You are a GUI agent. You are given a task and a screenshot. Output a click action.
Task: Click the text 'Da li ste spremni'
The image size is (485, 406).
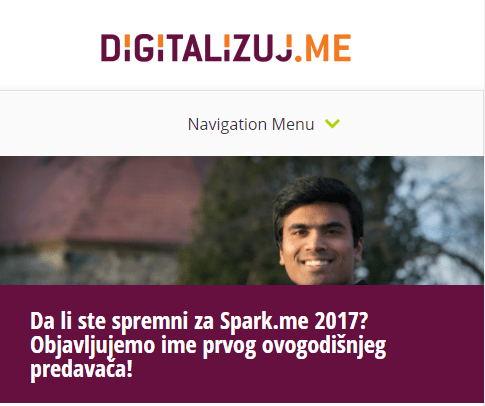coord(109,321)
